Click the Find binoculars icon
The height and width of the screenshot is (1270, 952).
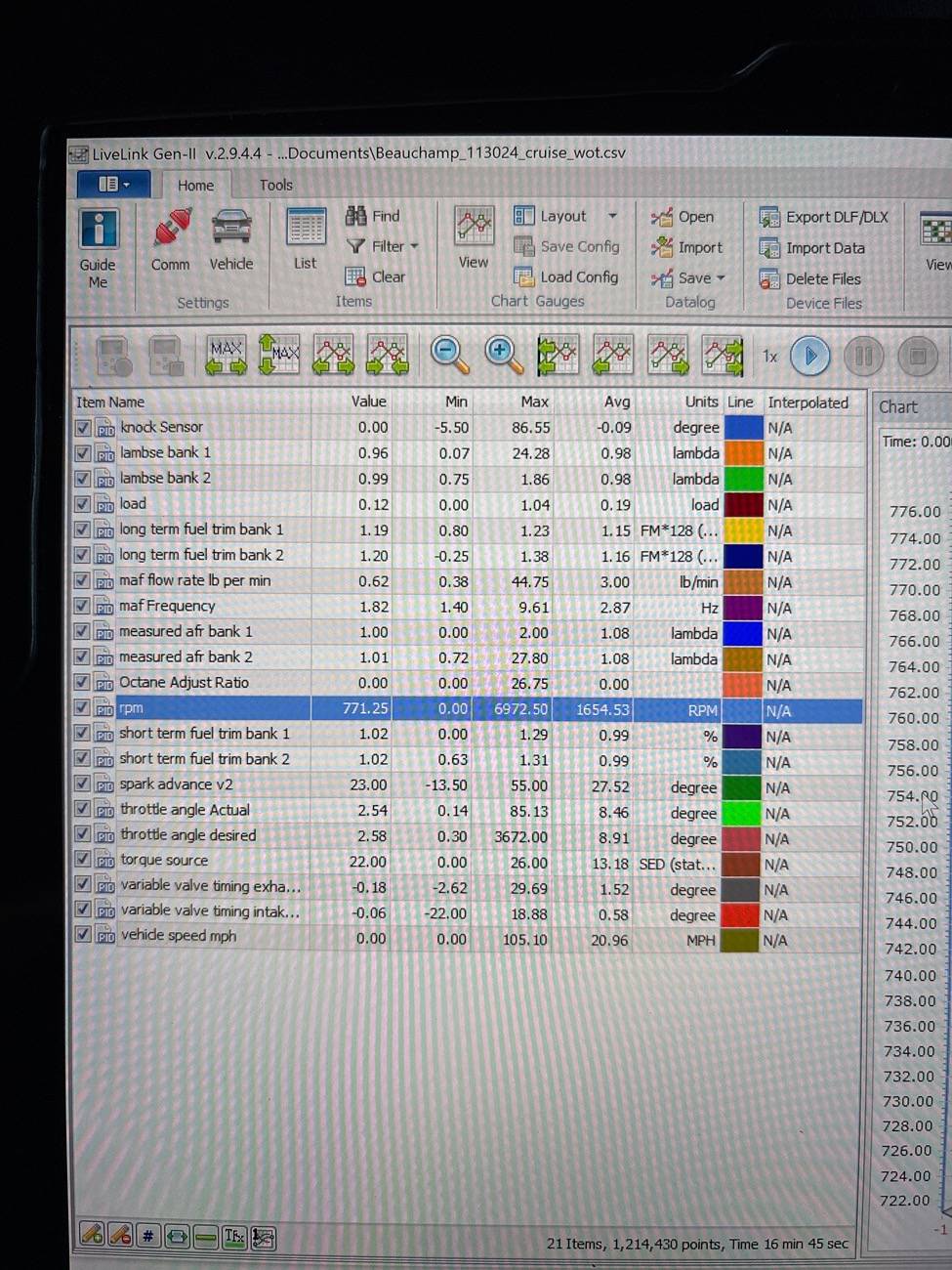click(x=355, y=216)
